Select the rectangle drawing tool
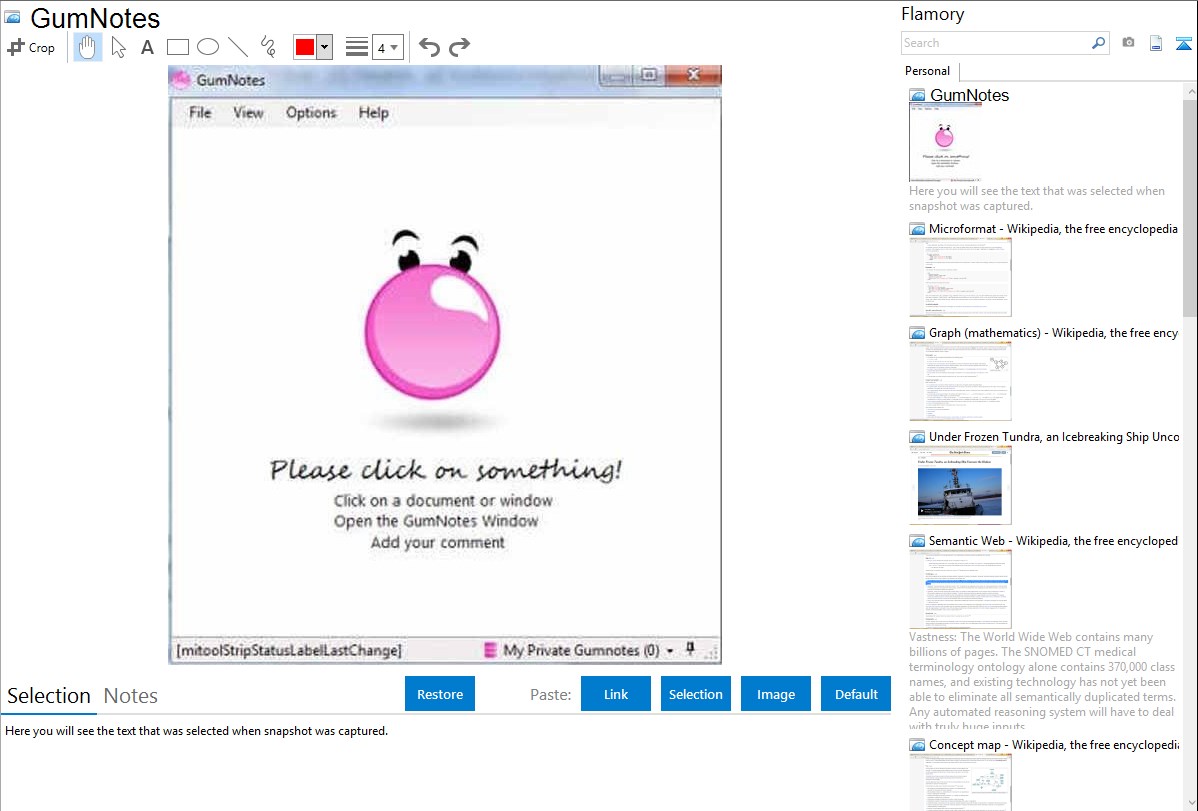1198x811 pixels. click(177, 47)
